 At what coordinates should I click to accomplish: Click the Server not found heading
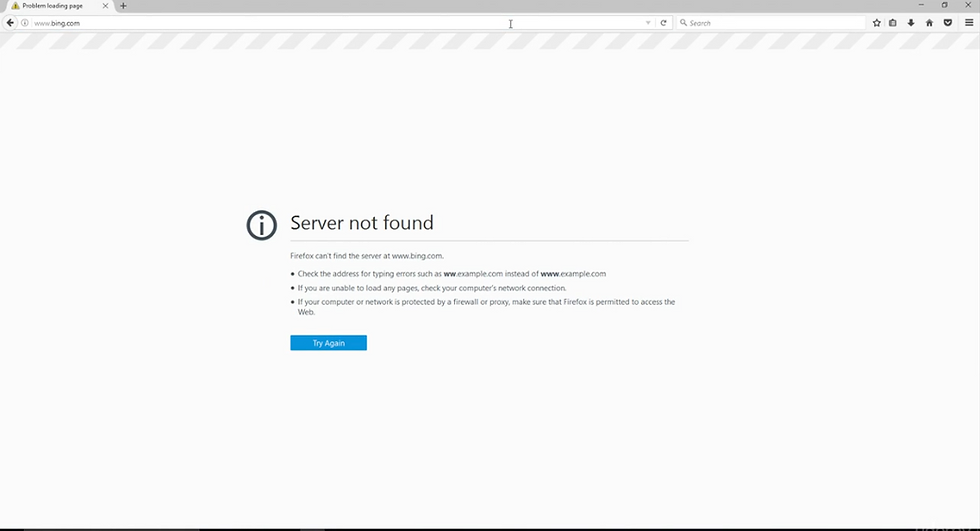(x=362, y=223)
